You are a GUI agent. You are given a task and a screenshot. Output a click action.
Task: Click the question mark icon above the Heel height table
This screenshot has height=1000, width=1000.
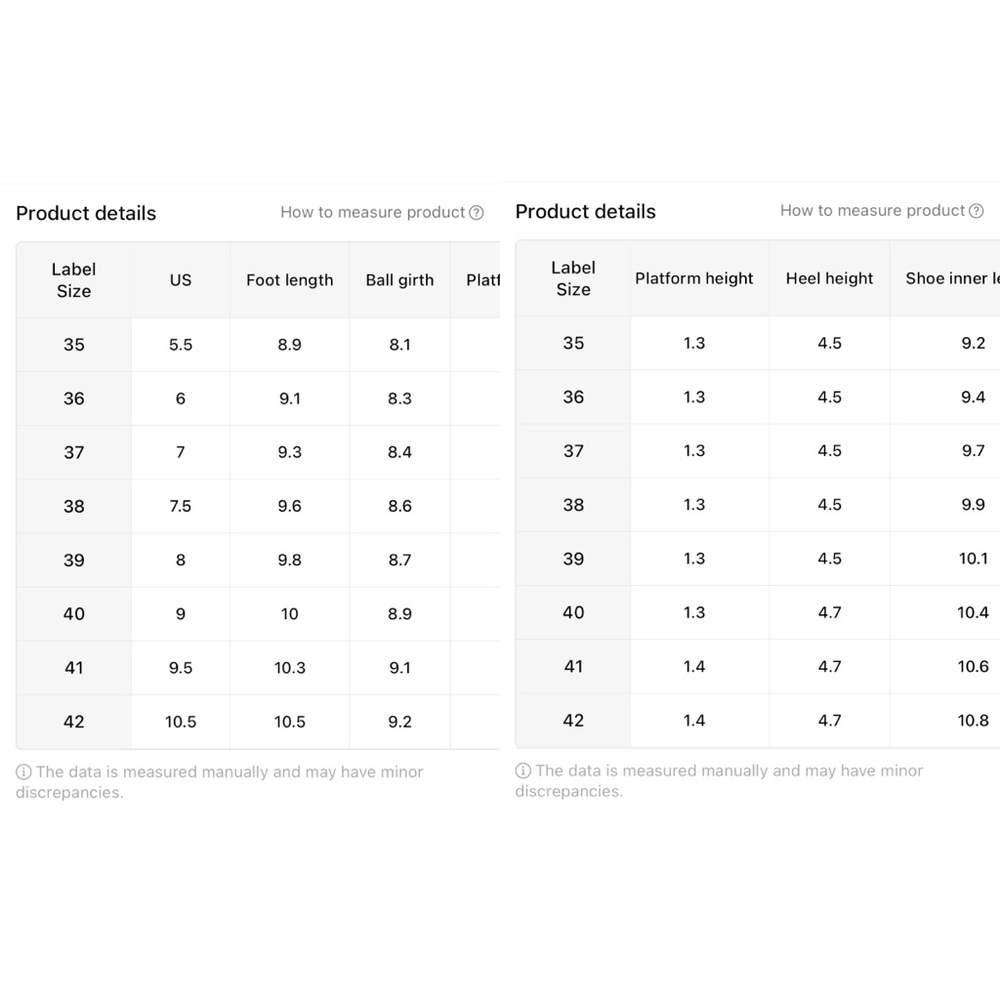pyautogui.click(x=976, y=211)
